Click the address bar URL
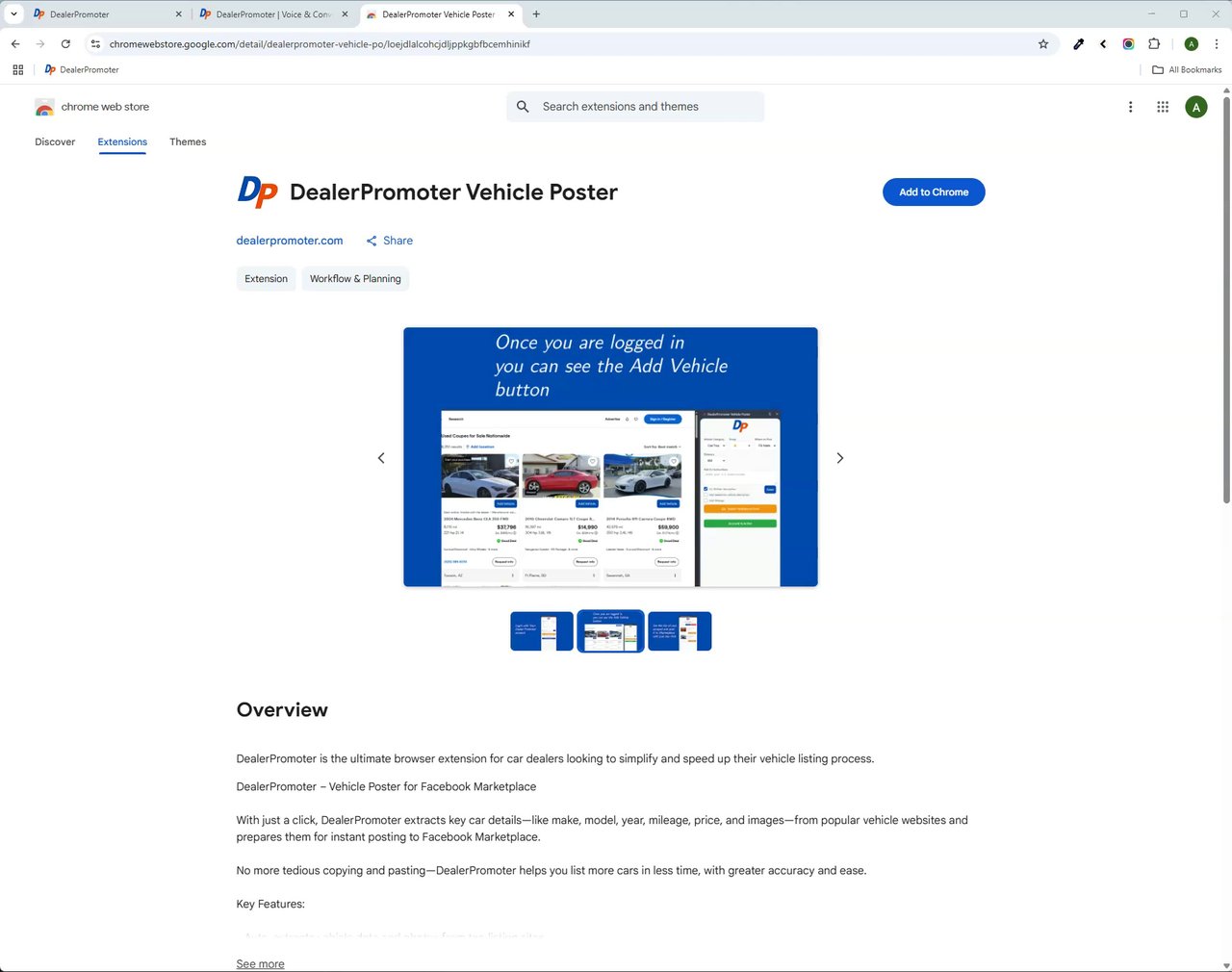Image resolution: width=1232 pixels, height=972 pixels. [320, 44]
